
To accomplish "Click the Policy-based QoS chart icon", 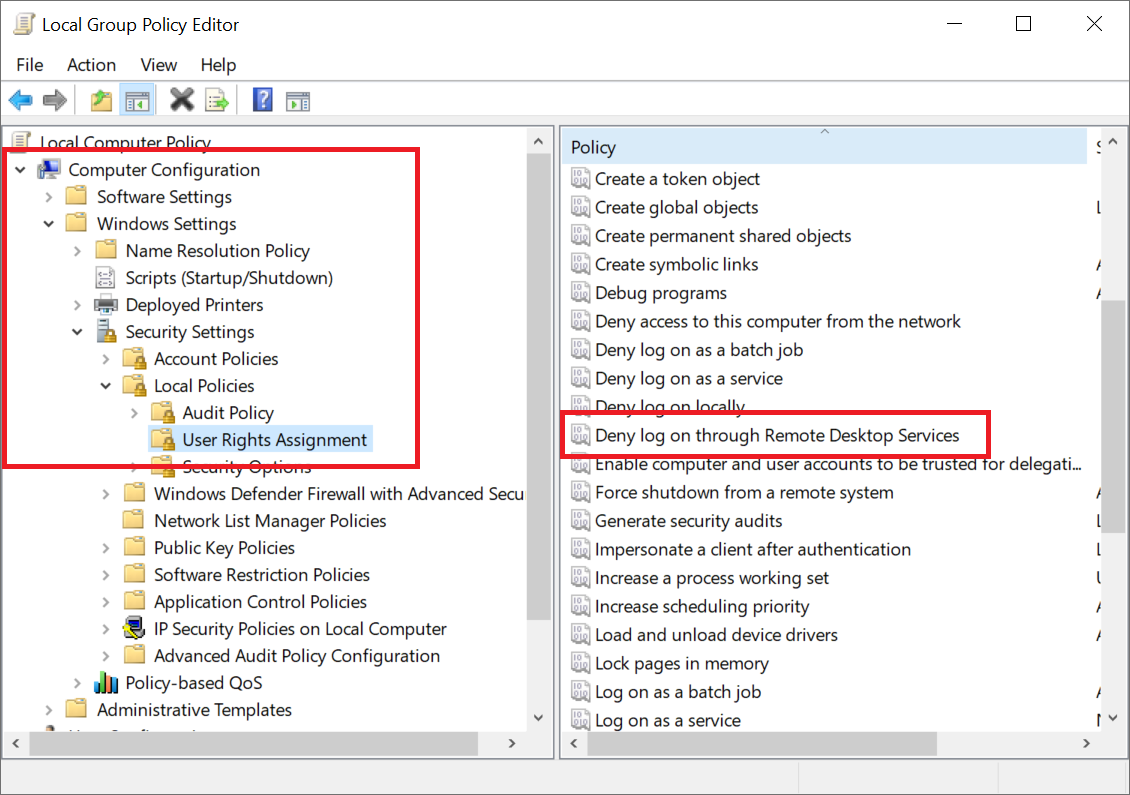I will tap(106, 683).
